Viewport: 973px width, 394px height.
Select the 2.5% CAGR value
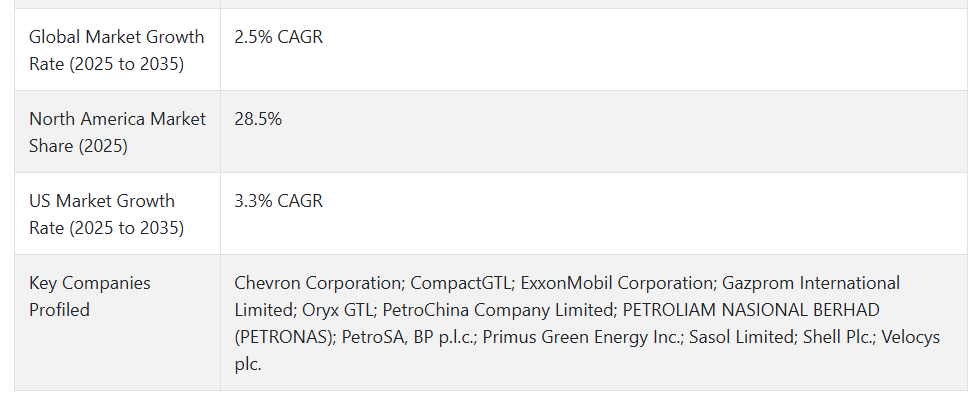tap(279, 37)
